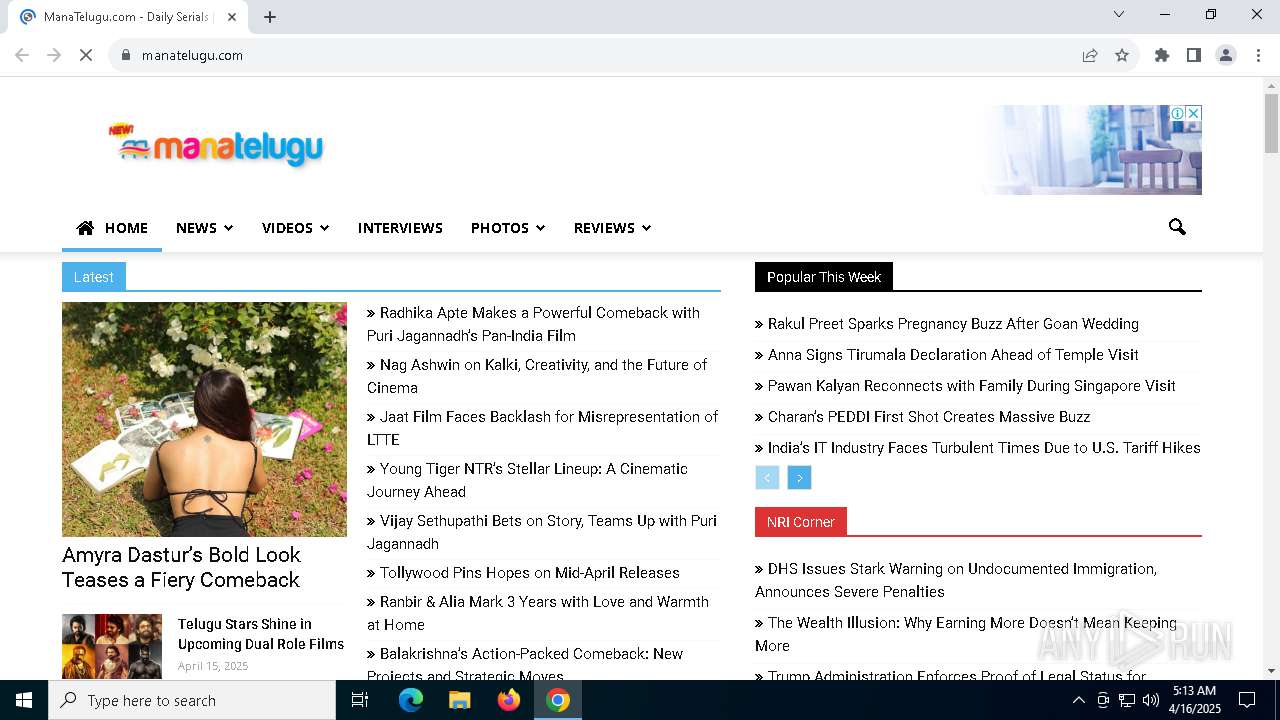Go to the HOME menu item

click(112, 228)
